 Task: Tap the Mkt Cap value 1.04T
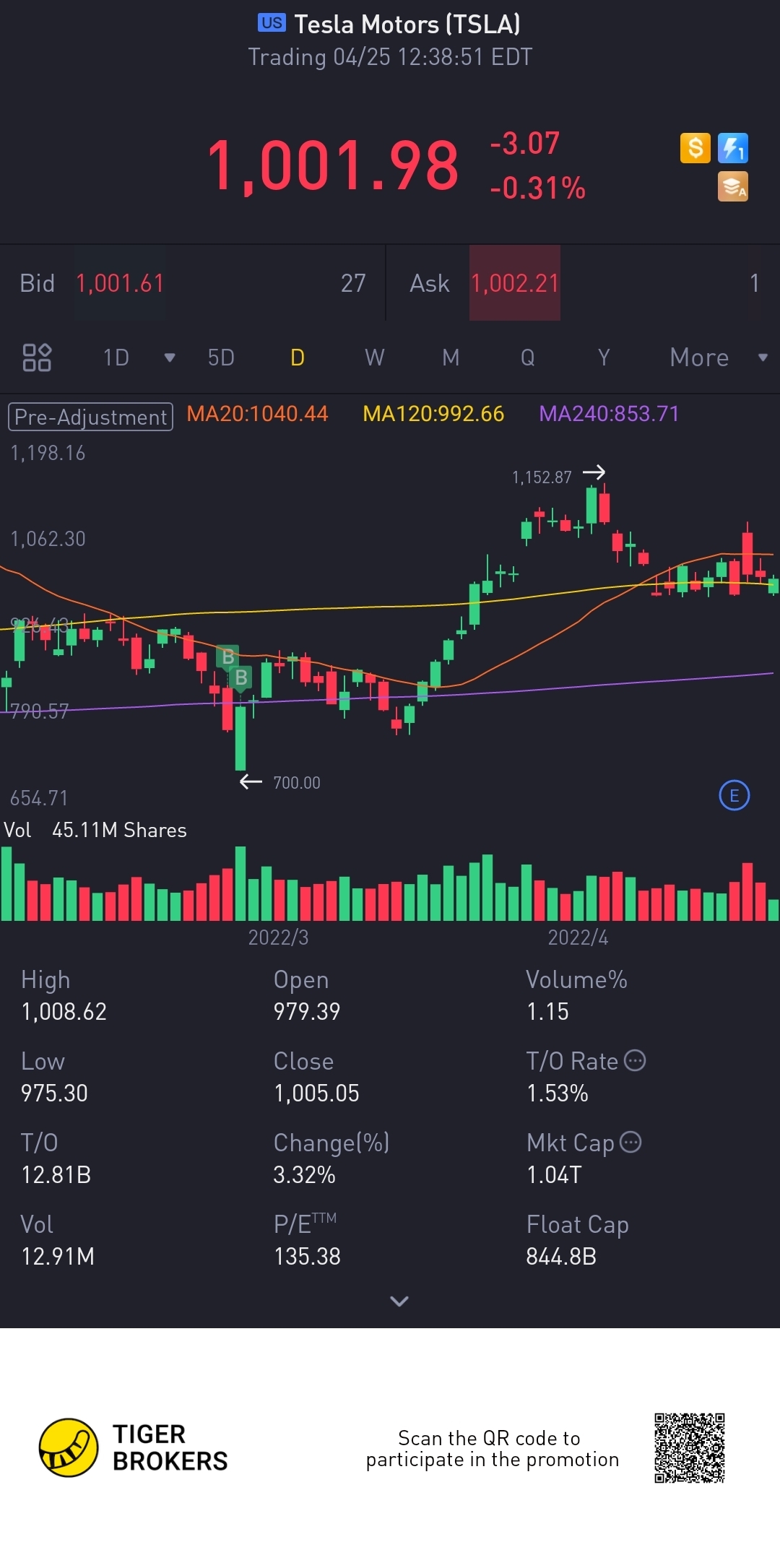click(554, 1175)
